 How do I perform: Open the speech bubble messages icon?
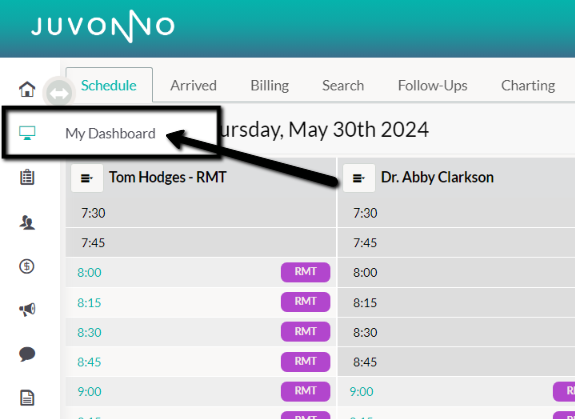27,354
